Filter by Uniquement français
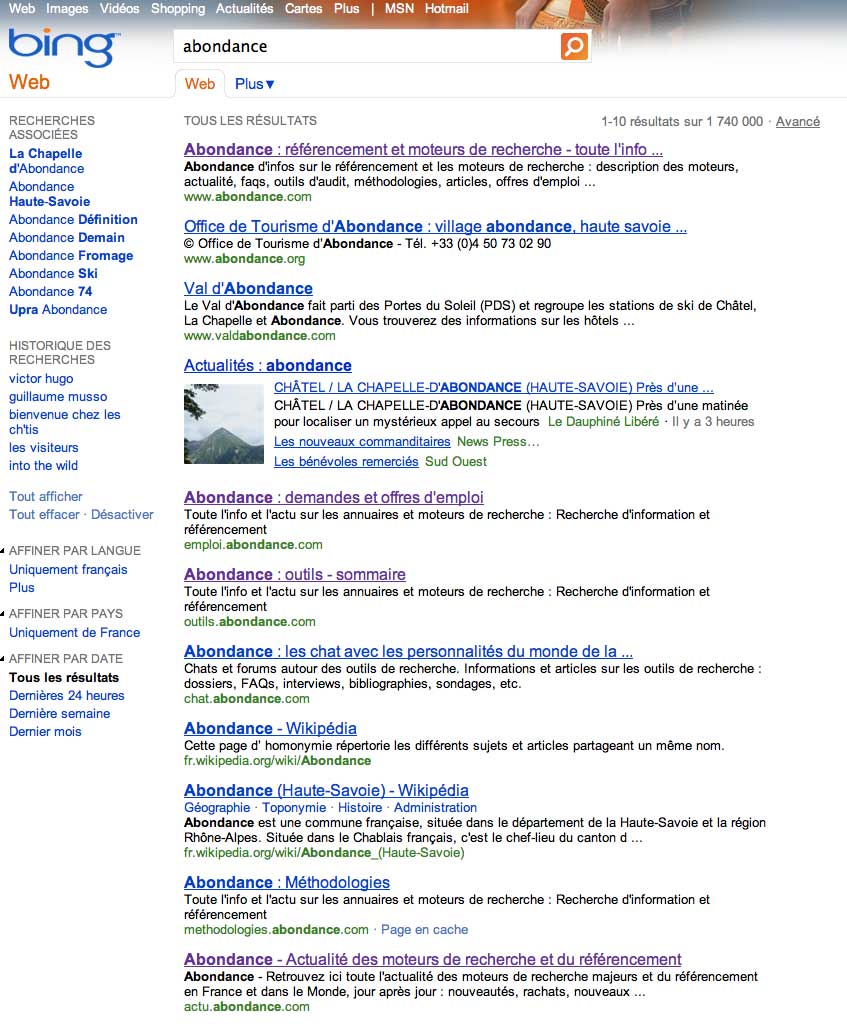Viewport: 847px width, 1027px height. coord(68,570)
